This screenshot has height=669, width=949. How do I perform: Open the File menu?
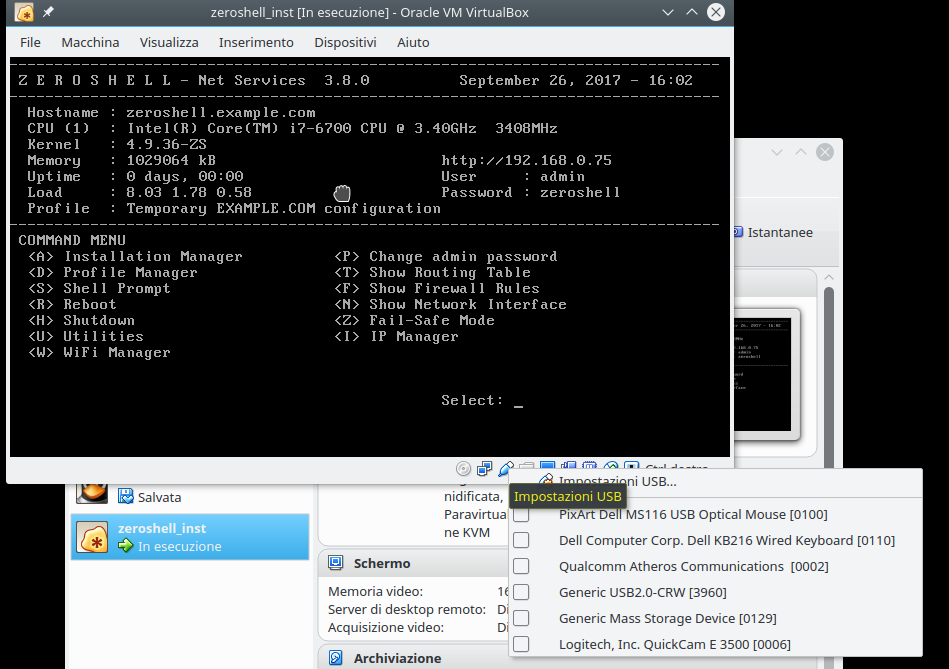[30, 42]
